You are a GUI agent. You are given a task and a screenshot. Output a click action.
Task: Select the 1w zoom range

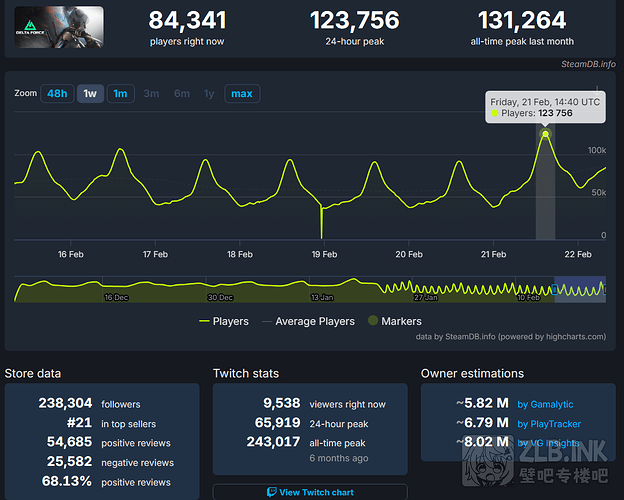pos(89,94)
